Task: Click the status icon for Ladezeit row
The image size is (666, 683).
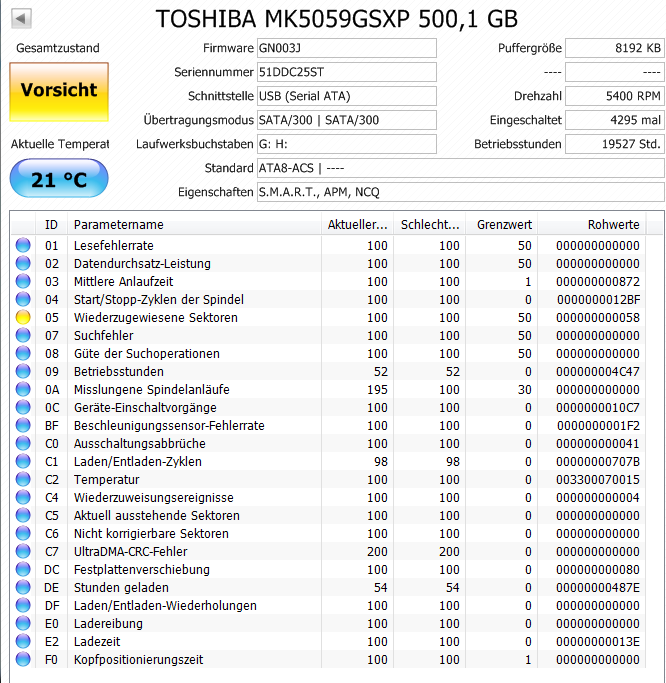Action: [x=23, y=642]
